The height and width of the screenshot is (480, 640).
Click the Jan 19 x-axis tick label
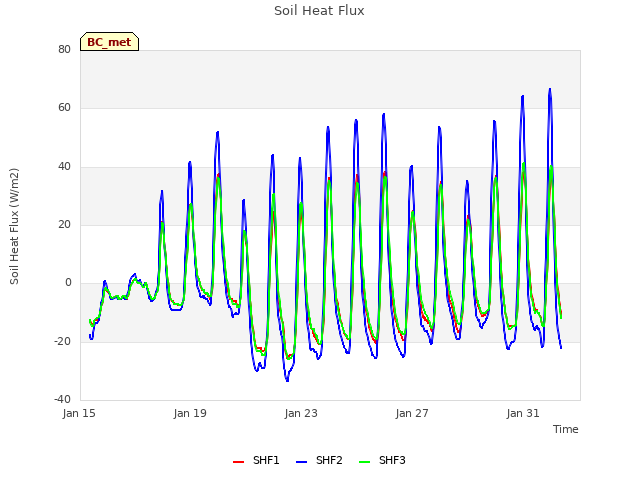click(x=190, y=413)
